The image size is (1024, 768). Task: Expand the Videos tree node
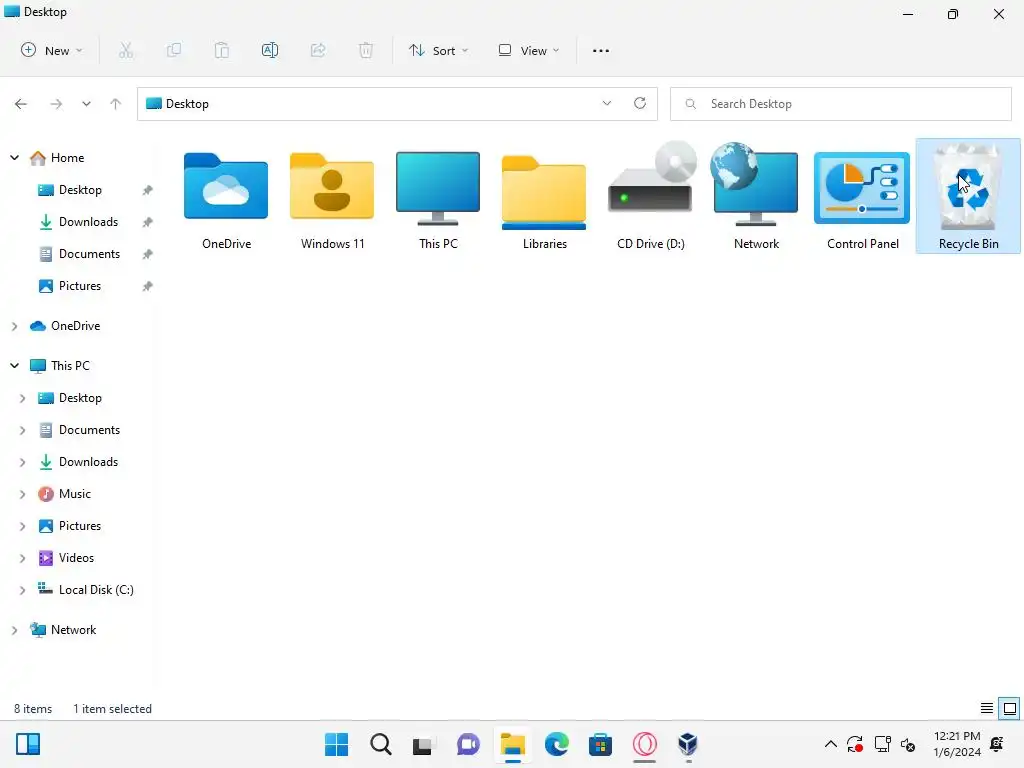point(22,558)
